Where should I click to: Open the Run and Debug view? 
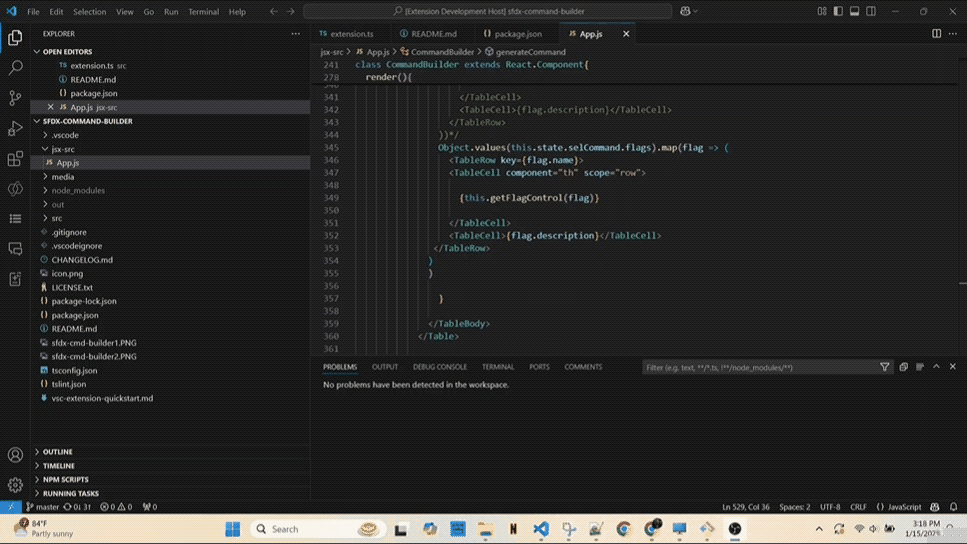(x=15, y=128)
